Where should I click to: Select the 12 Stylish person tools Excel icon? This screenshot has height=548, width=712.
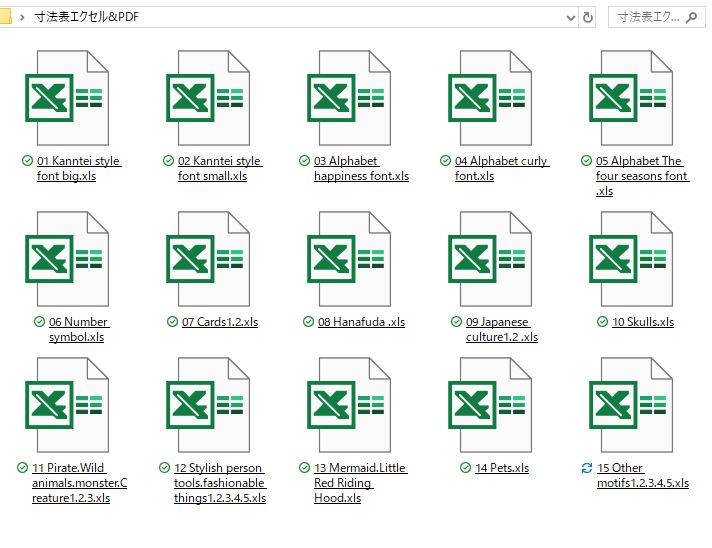(208, 405)
